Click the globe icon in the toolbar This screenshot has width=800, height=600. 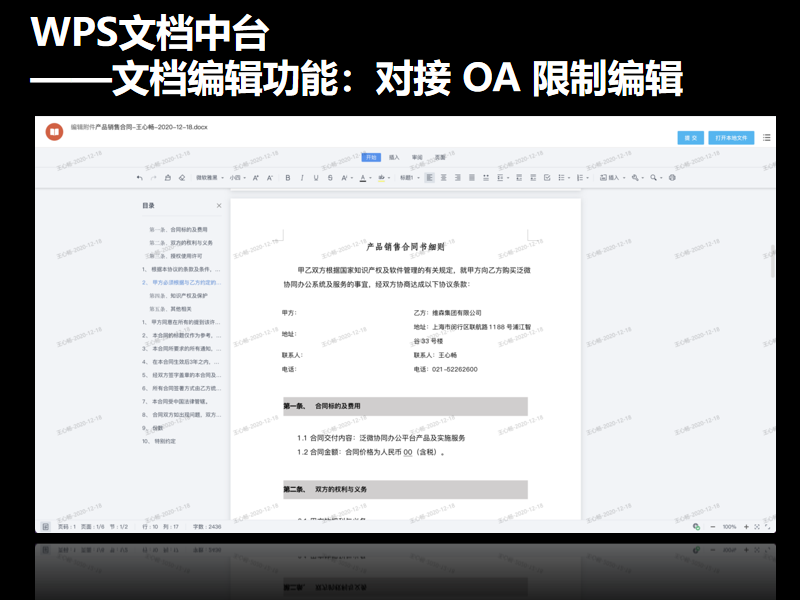pyautogui.click(x=672, y=178)
